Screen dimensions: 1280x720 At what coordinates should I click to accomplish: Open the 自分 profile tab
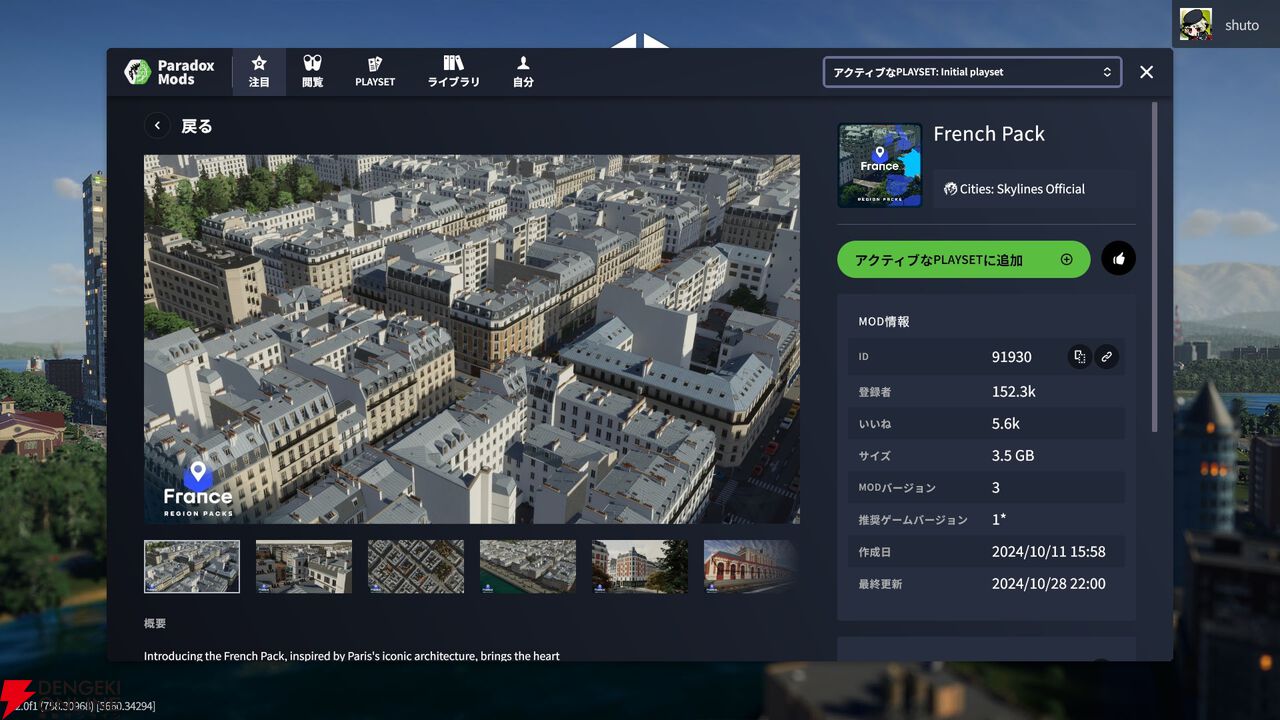tap(523, 72)
